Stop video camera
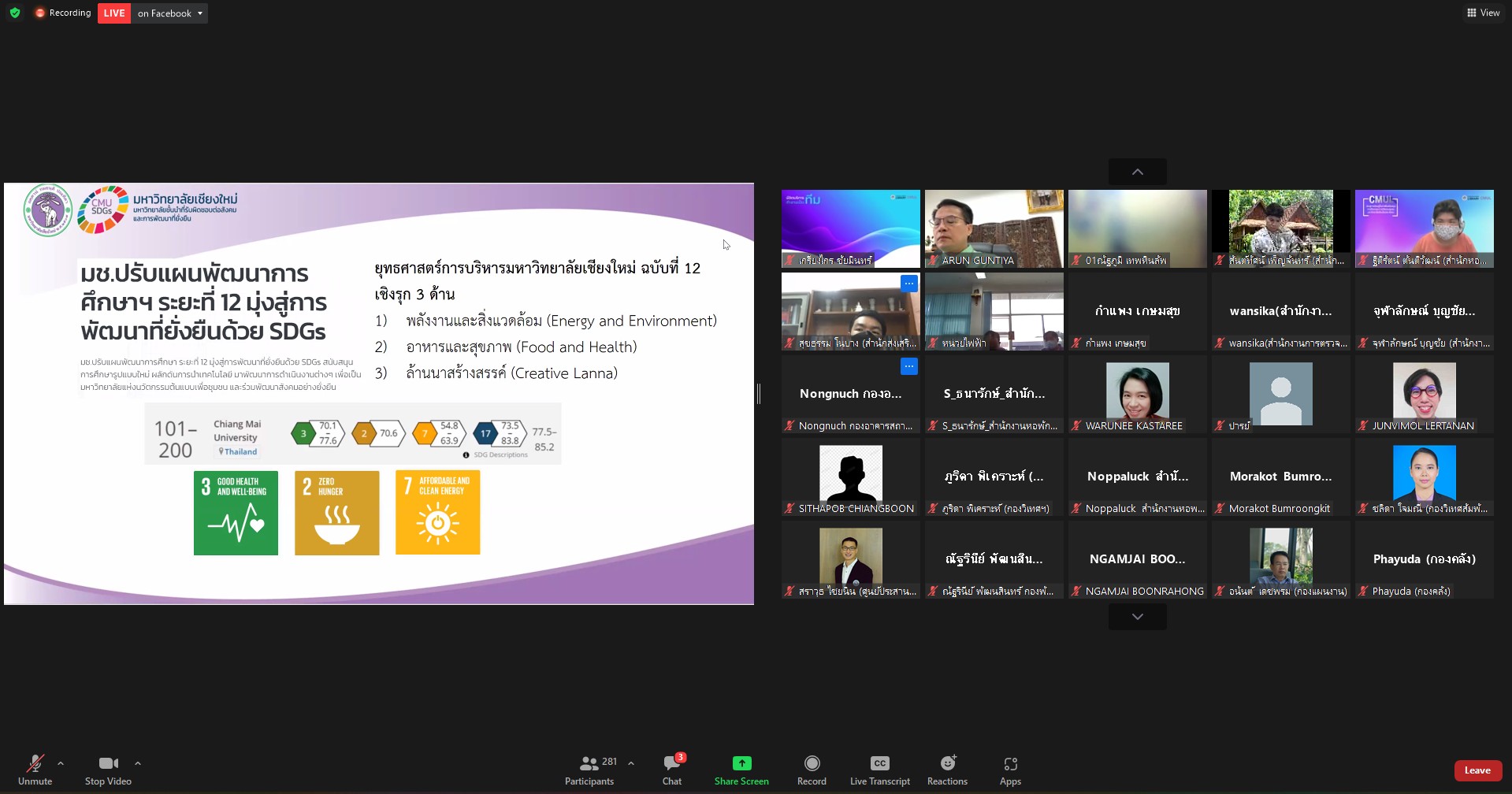This screenshot has height=794, width=1512. click(x=108, y=770)
